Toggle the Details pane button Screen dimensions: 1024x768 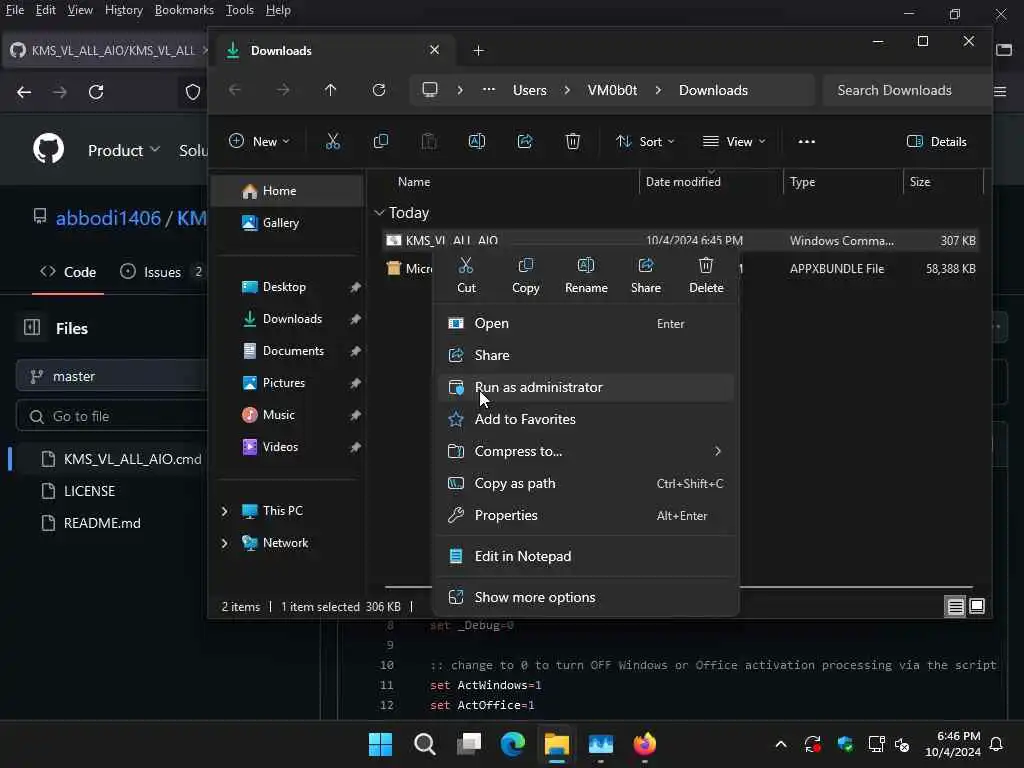(936, 141)
